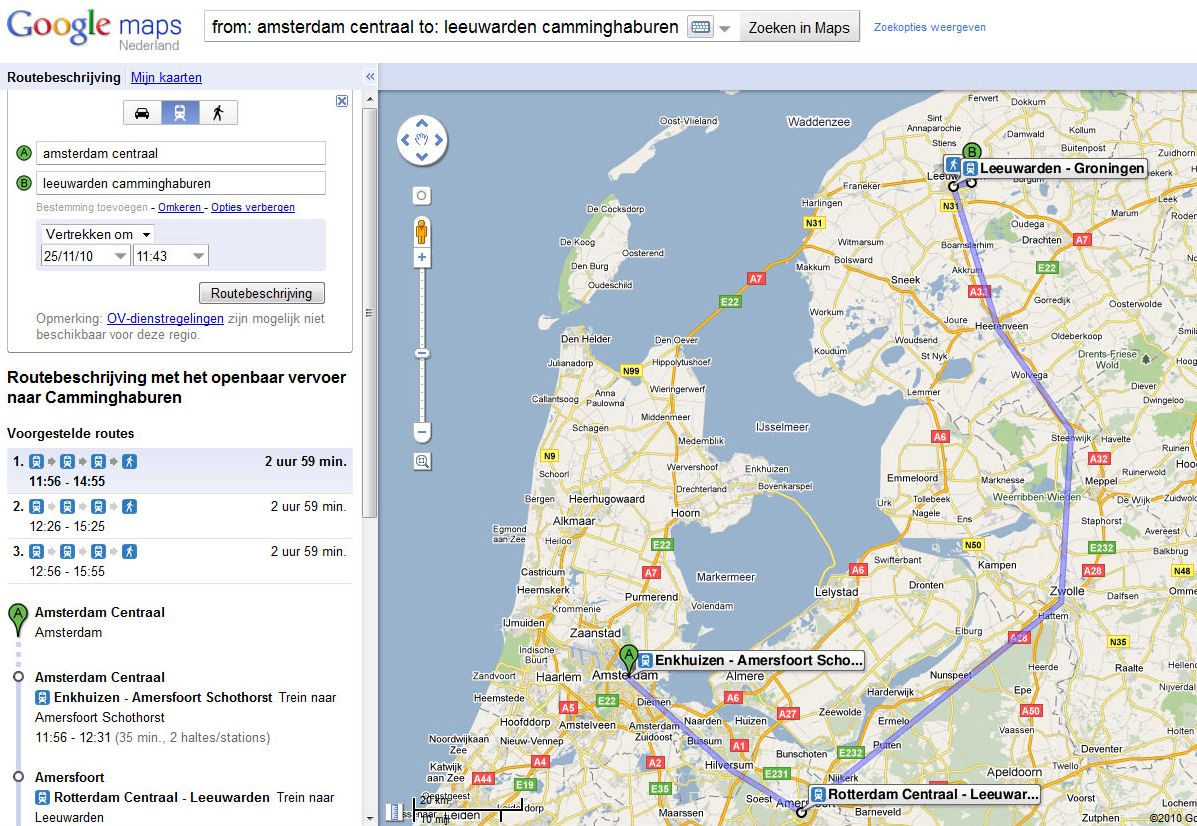This screenshot has width=1197, height=826.
Task: Click the ruler icon at map bottom-left
Action: (x=393, y=811)
